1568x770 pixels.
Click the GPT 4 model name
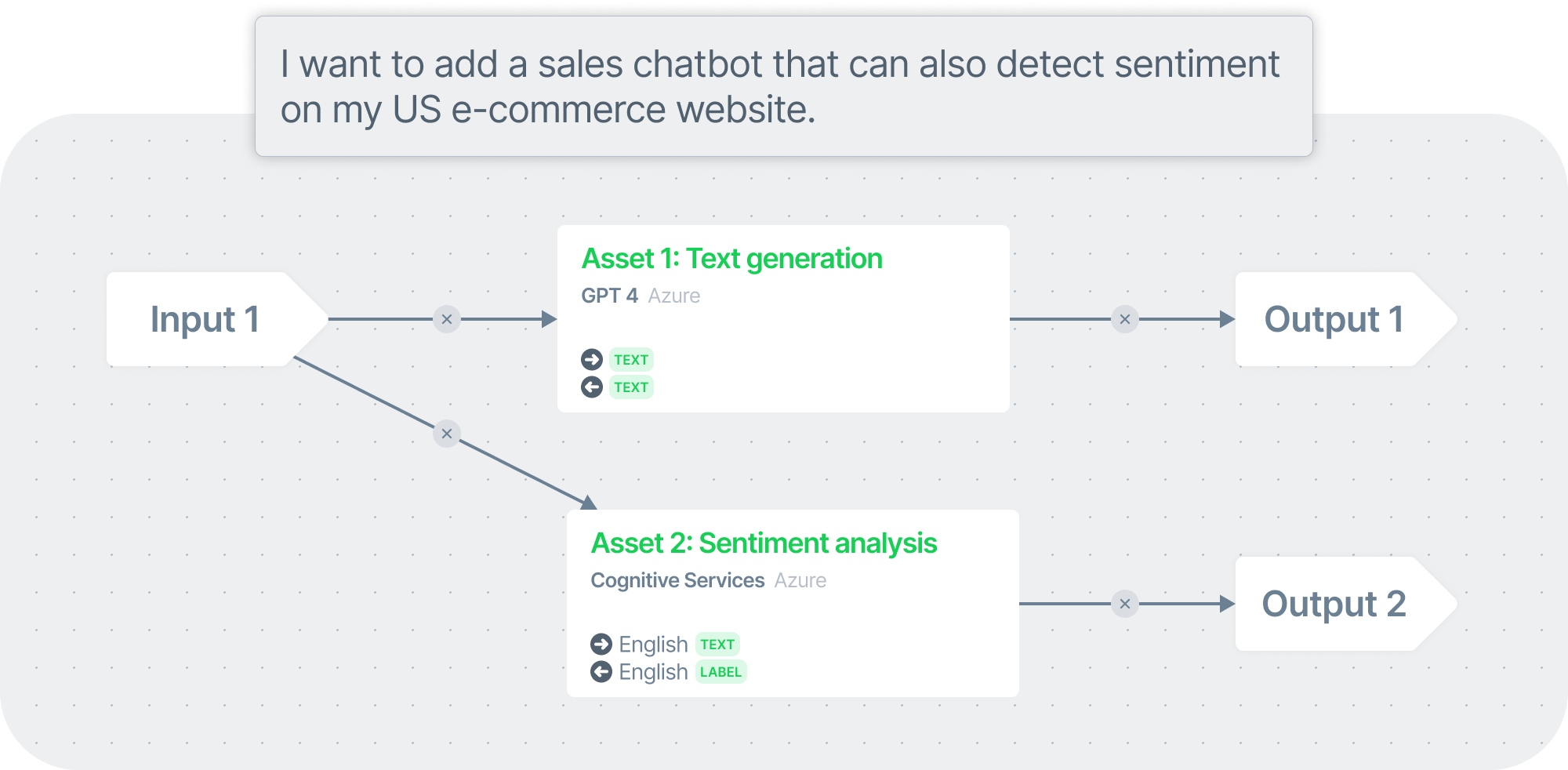[x=609, y=296]
